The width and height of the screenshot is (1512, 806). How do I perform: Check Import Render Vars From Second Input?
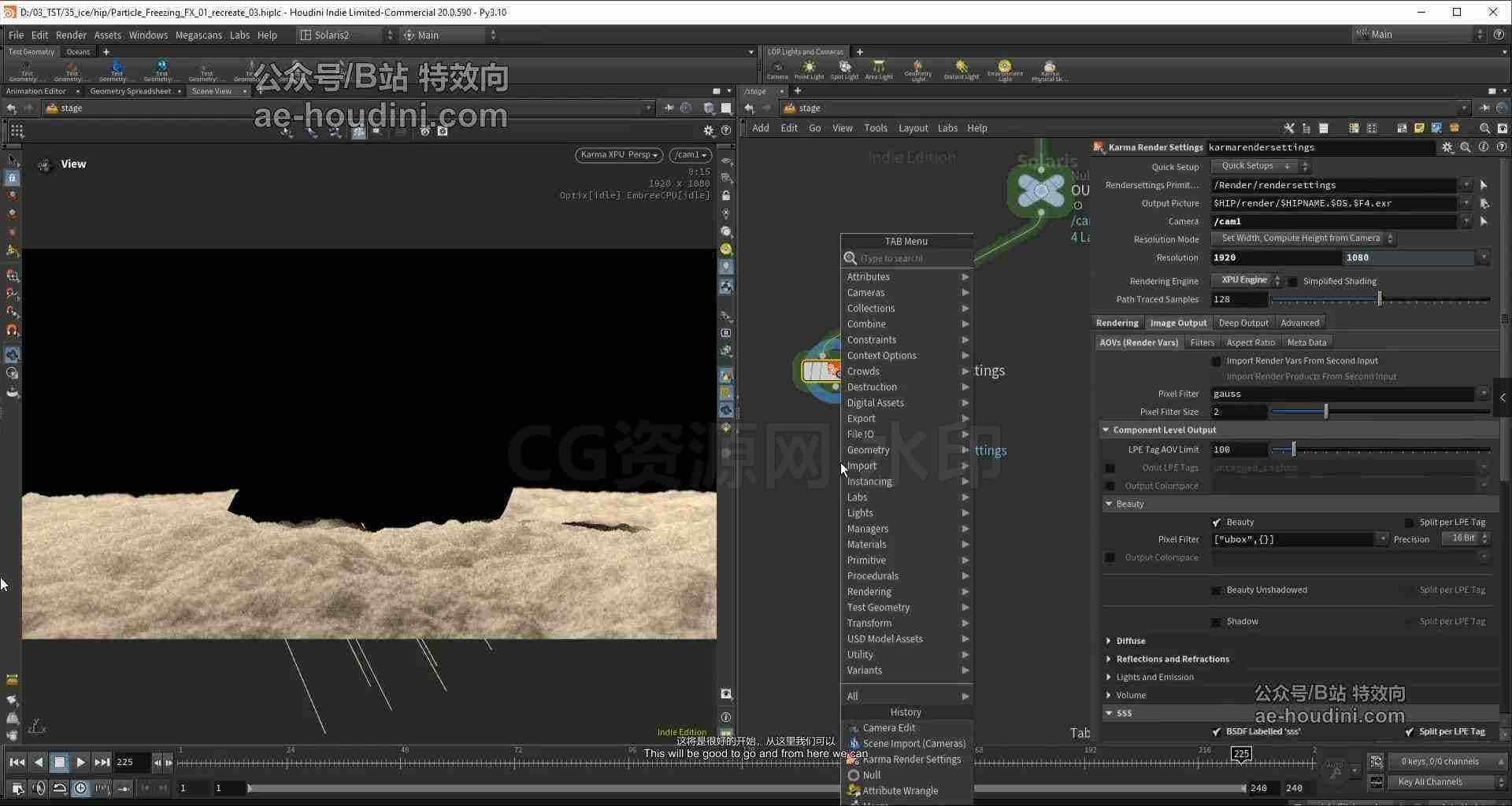[1216, 361]
